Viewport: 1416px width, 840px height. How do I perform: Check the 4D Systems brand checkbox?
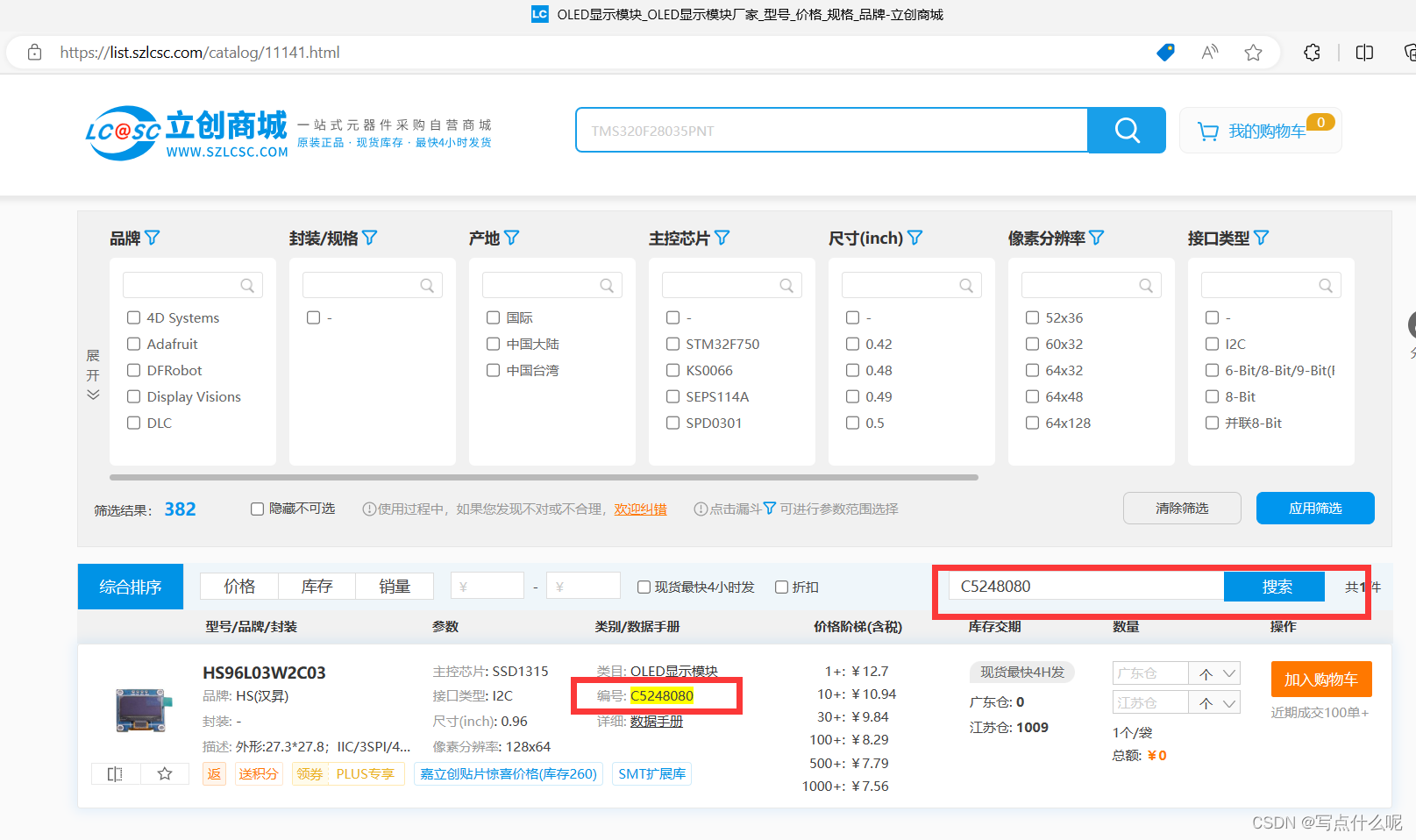point(134,317)
